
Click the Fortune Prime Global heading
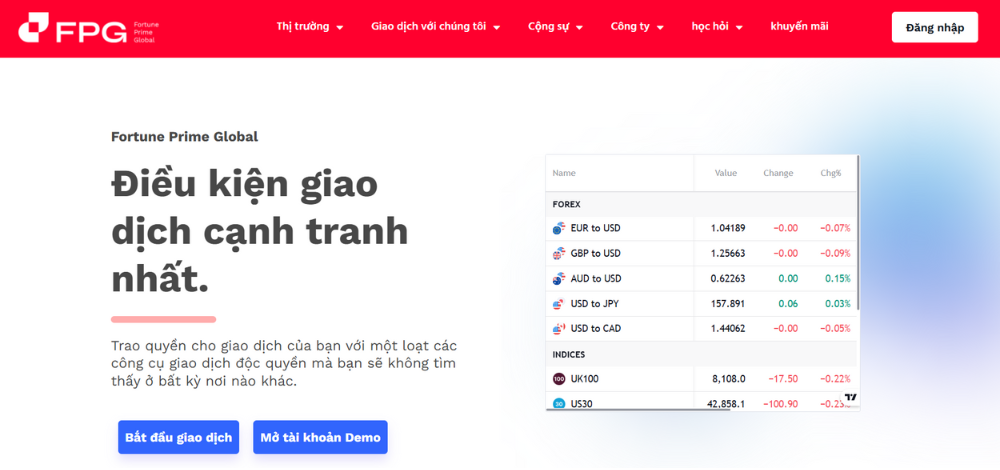click(184, 136)
